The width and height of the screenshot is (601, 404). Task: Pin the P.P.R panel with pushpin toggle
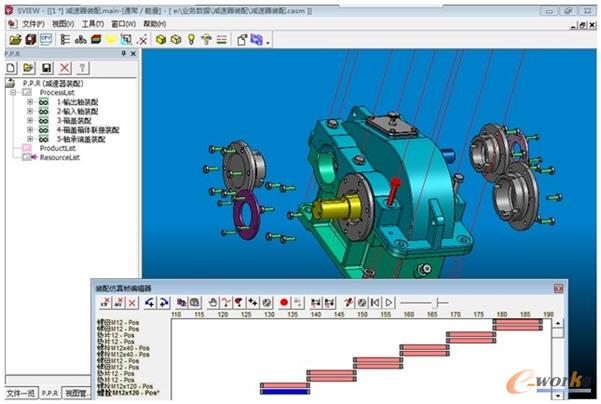[x=123, y=54]
